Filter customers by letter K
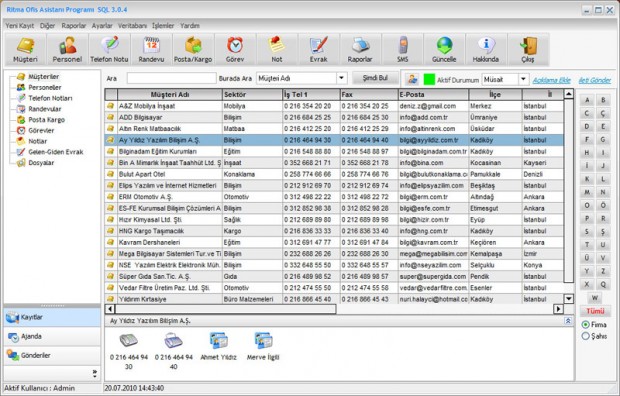 [x=587, y=179]
